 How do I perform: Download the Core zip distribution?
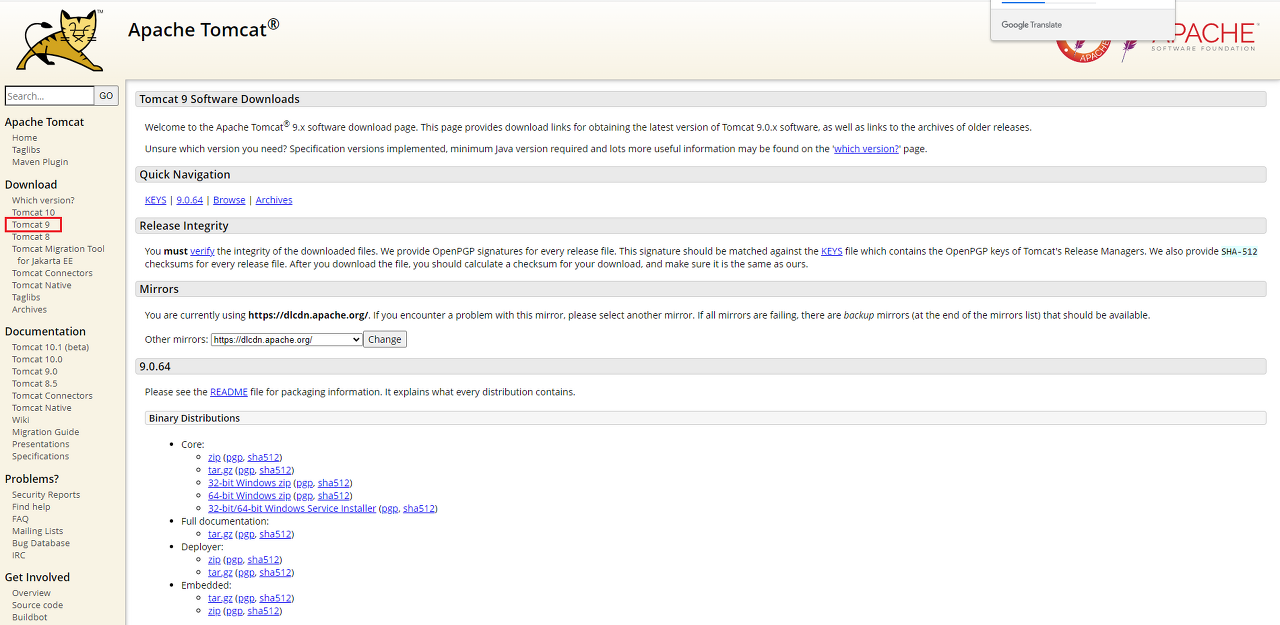214,457
